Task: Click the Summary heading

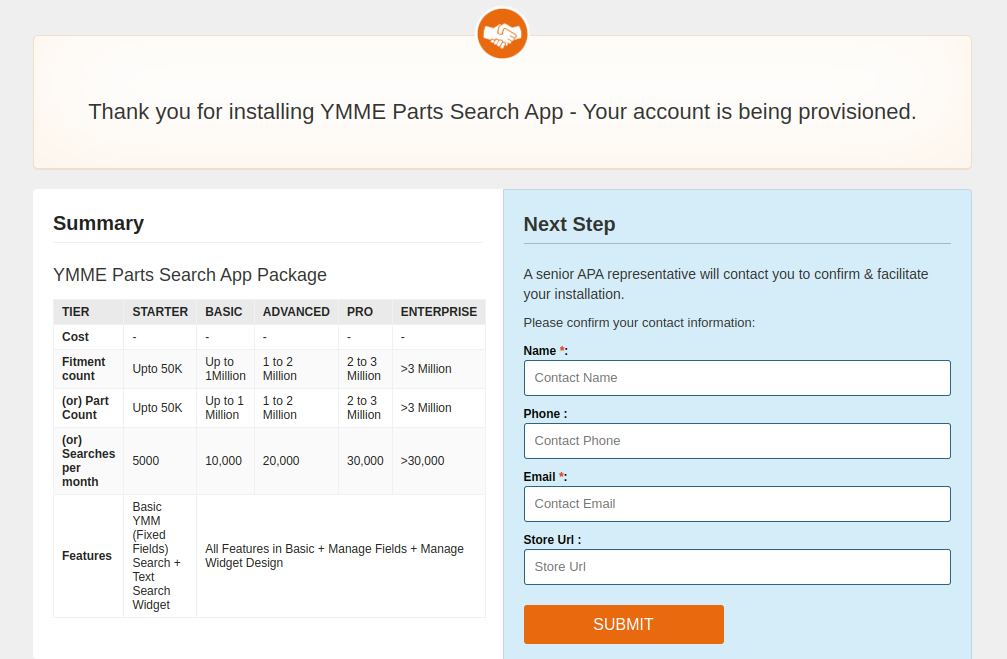Action: 98,223
